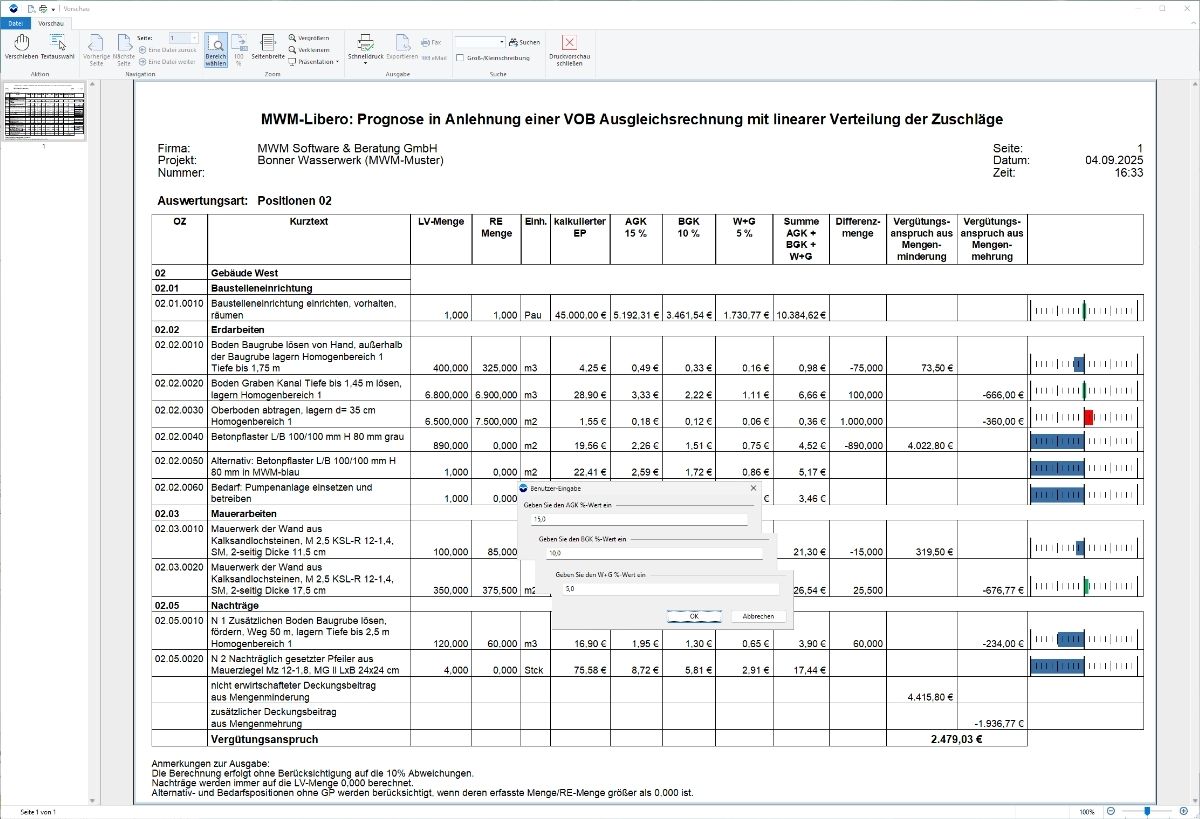Click the Gebäude West row
Screen dimensions: 1200x819
point(281,273)
